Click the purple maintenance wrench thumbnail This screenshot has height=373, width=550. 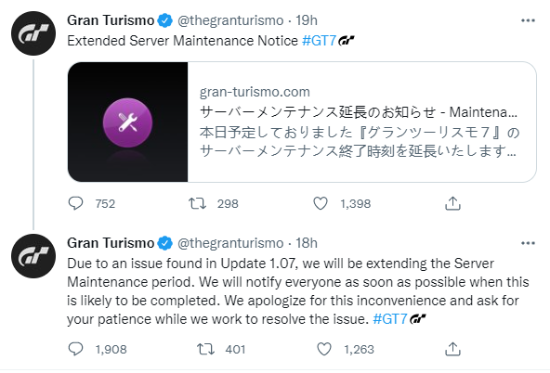pyautogui.click(x=128, y=122)
